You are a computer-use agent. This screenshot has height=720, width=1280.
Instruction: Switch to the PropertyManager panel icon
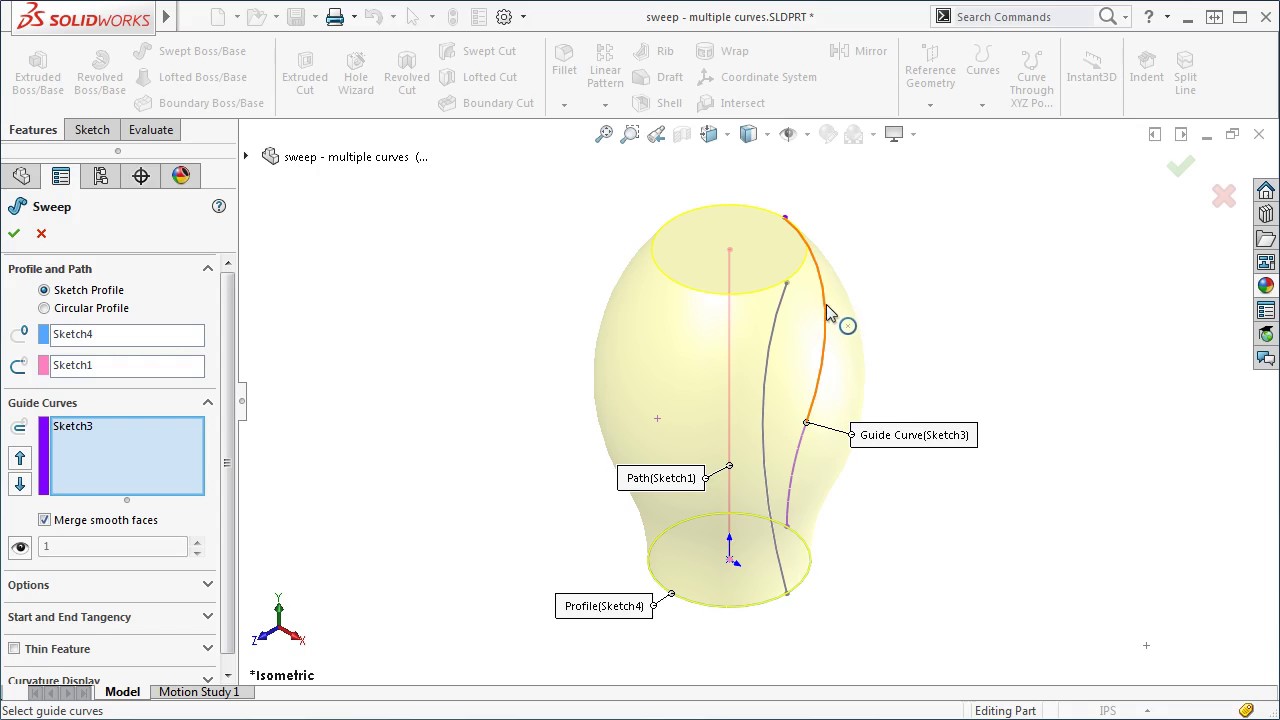[61, 176]
